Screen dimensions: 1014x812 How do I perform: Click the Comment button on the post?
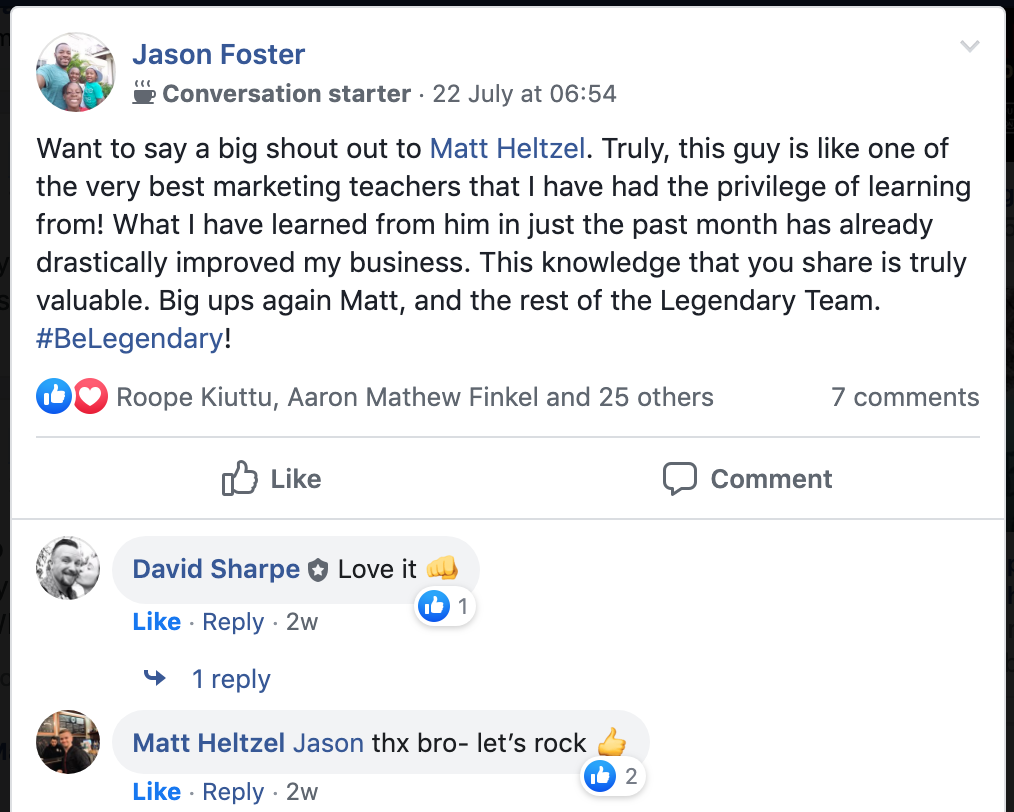748,479
